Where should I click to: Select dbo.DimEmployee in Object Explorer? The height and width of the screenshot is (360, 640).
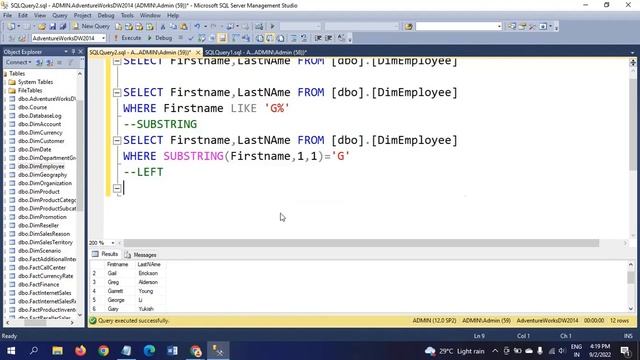41,166
